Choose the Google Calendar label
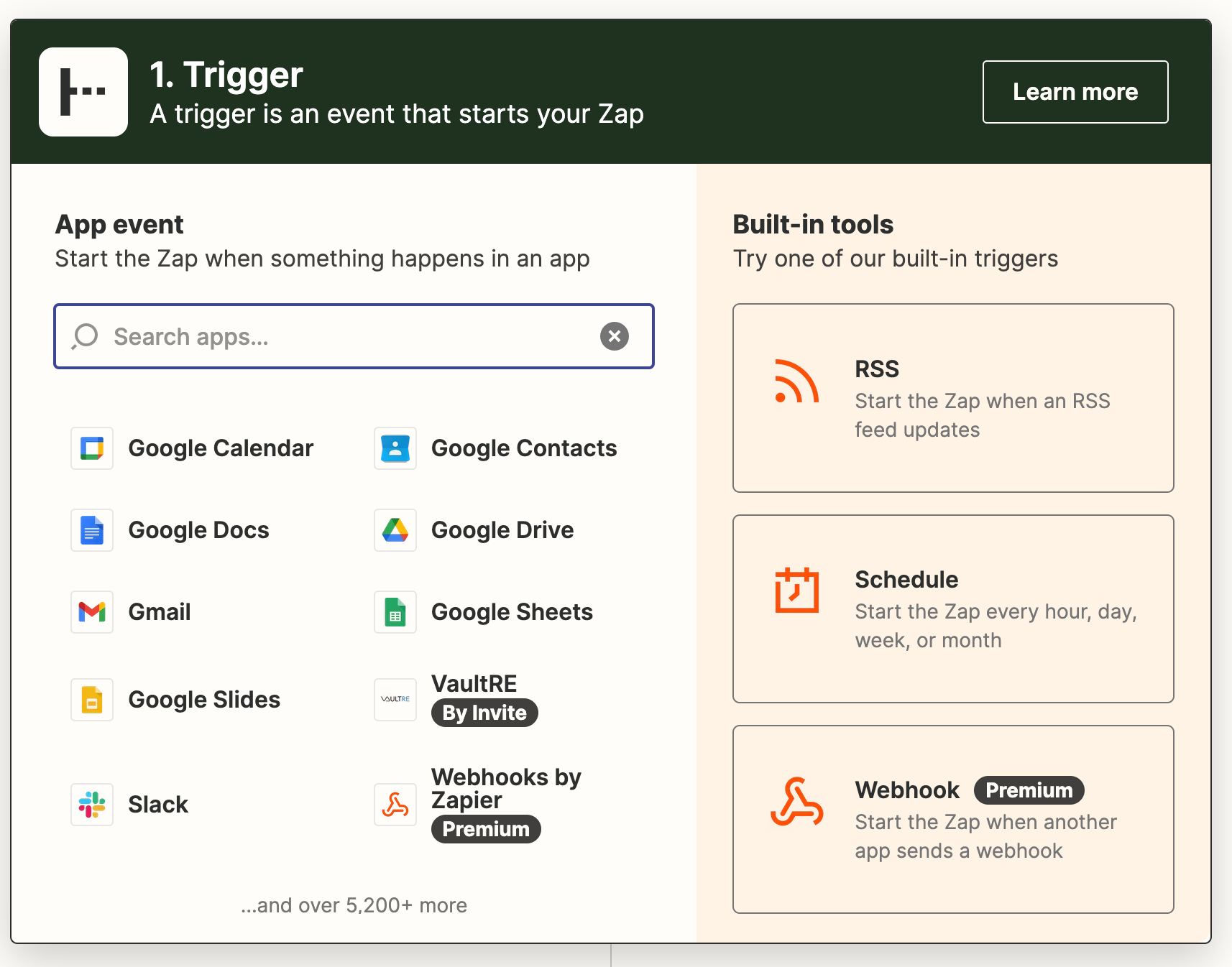The width and height of the screenshot is (1232, 967). (x=221, y=448)
